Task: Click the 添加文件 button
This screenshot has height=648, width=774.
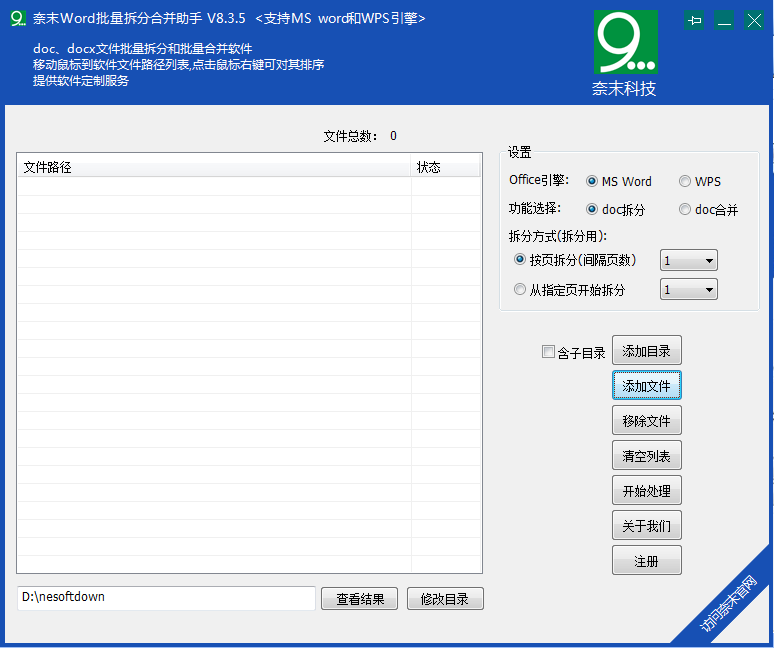Action: [x=647, y=385]
